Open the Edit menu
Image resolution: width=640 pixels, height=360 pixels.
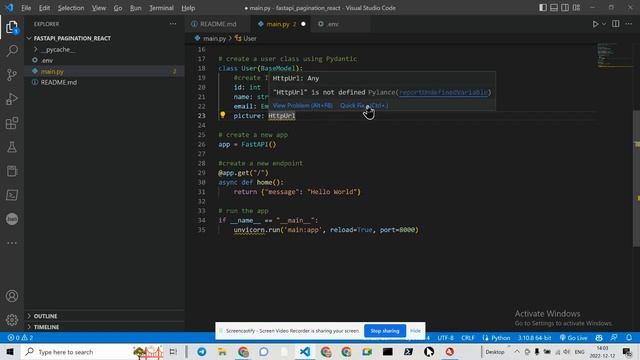tap(44, 8)
